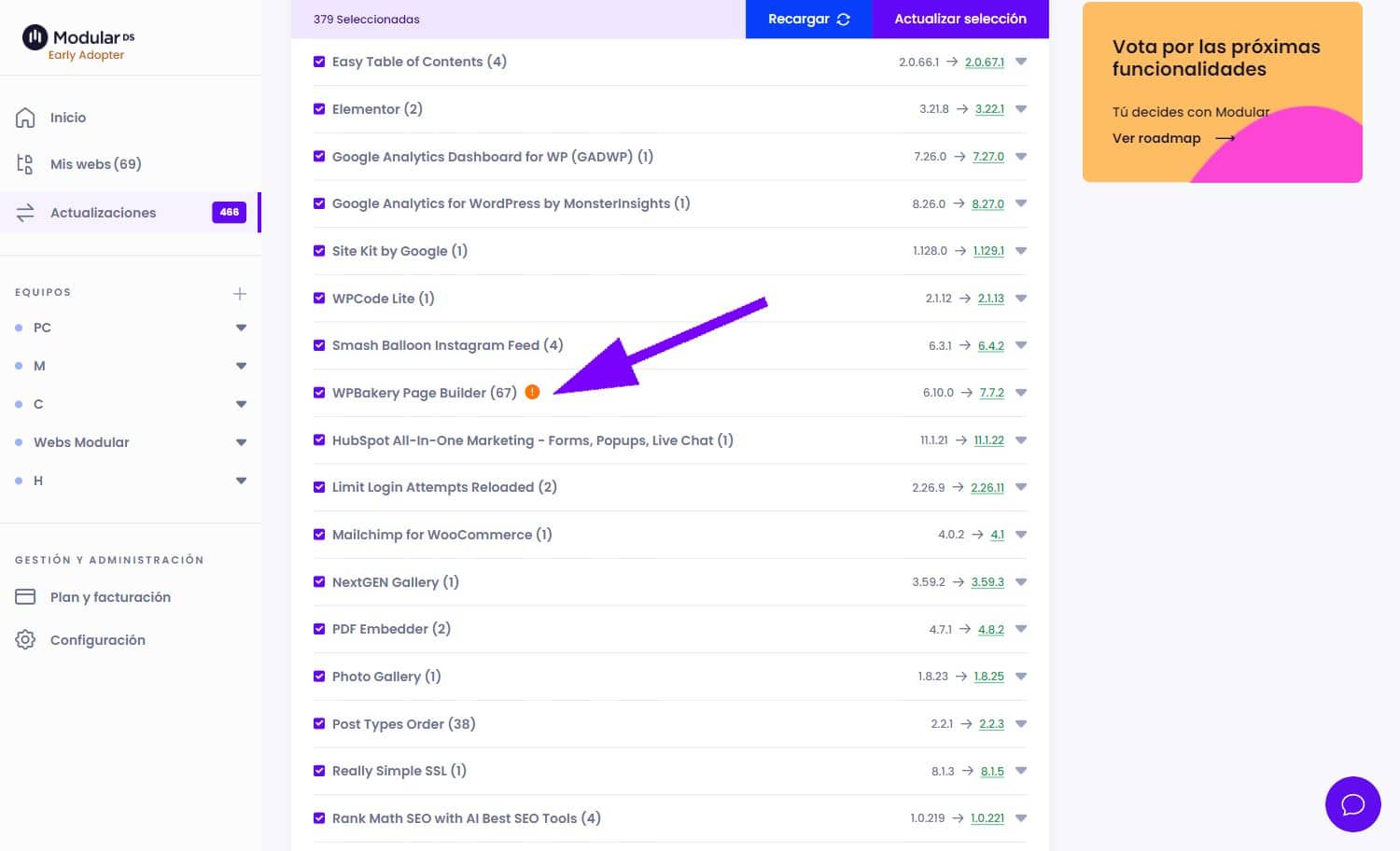Viewport: 1400px width, 851px height.
Task: Open Plan y facturación page
Action: [110, 597]
